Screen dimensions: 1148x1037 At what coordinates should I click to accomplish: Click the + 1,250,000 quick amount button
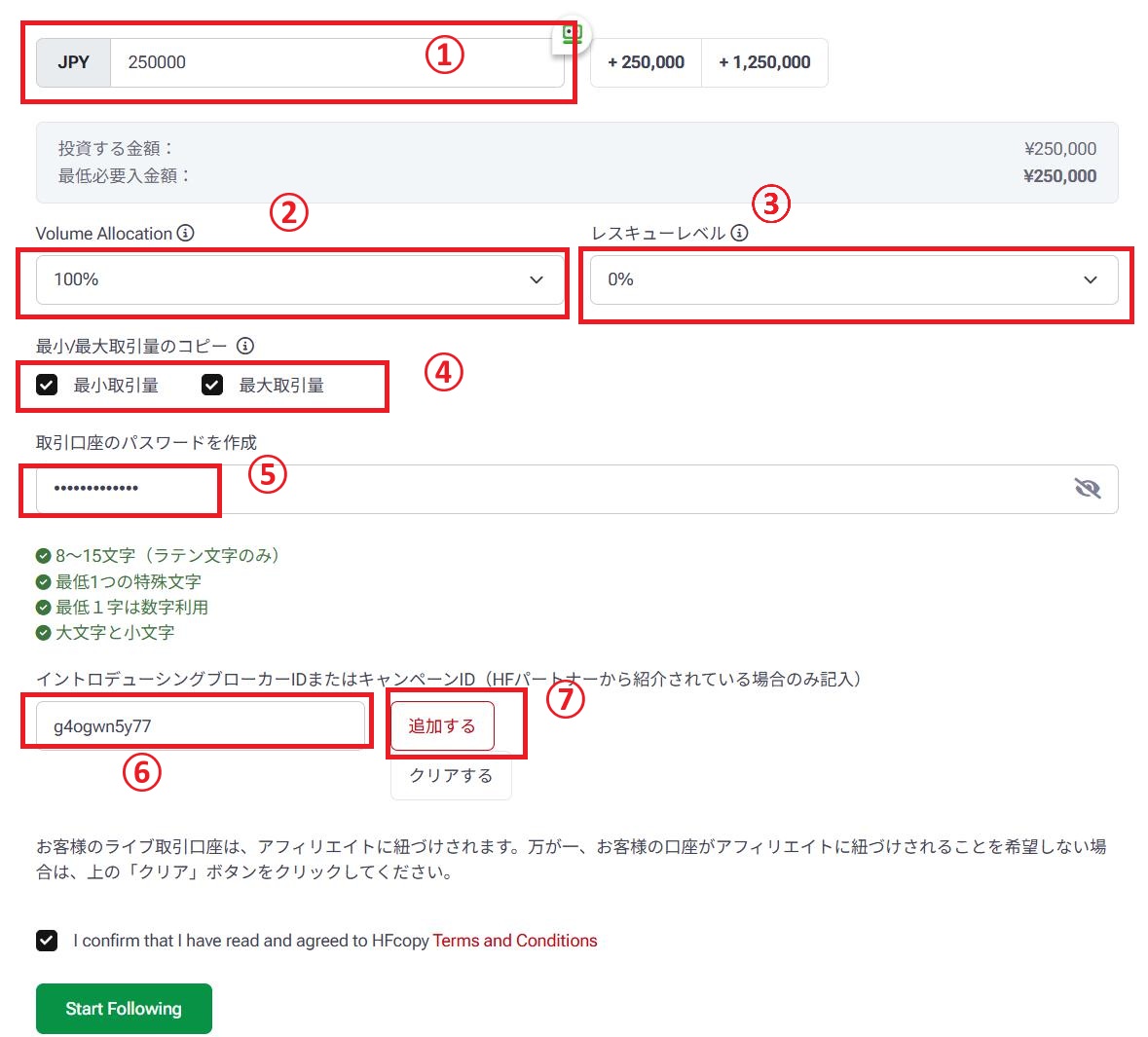[x=764, y=63]
